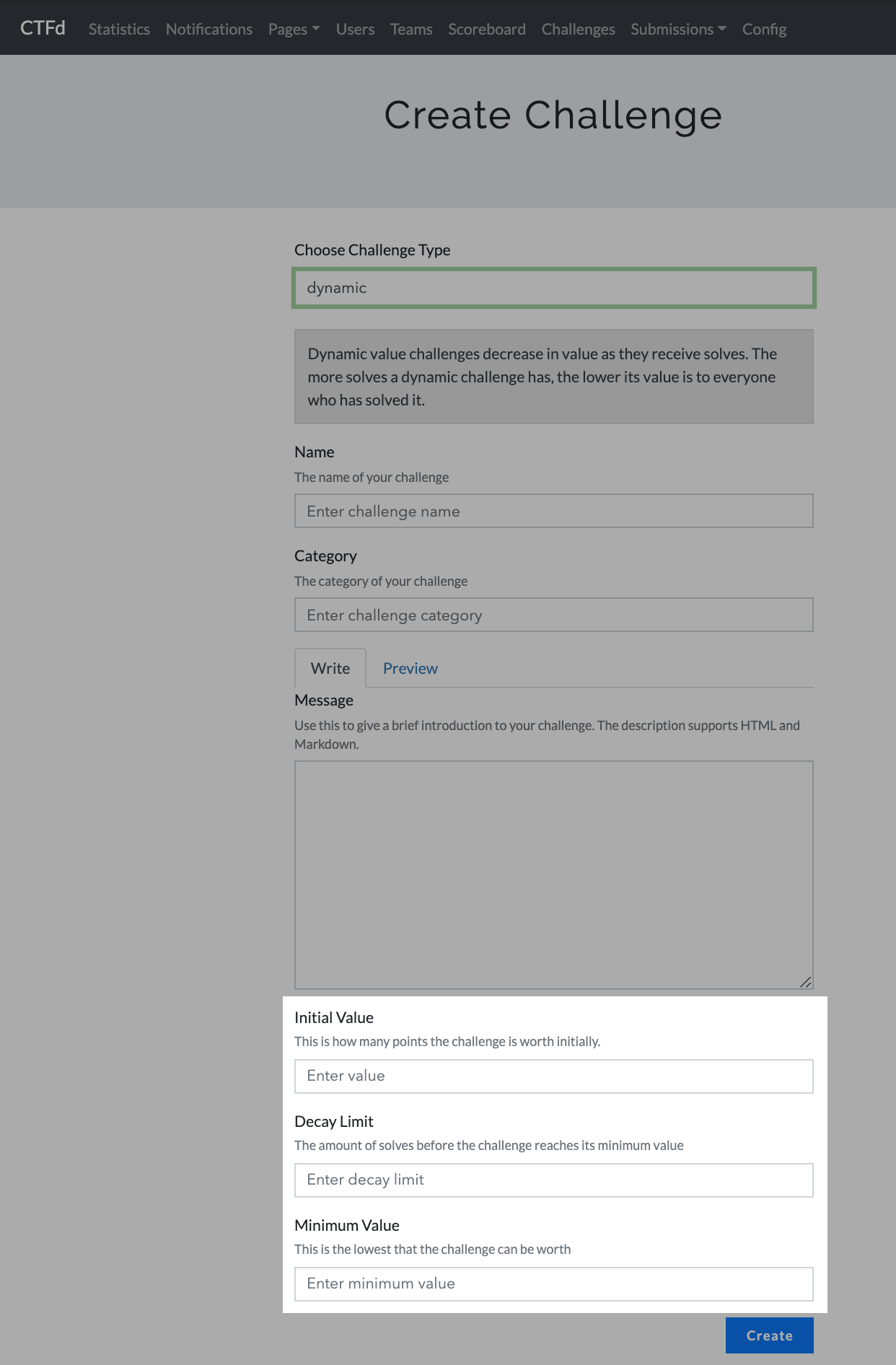Image resolution: width=896 pixels, height=1365 pixels.
Task: Click the Decay Limit input field
Action: coord(553,1180)
